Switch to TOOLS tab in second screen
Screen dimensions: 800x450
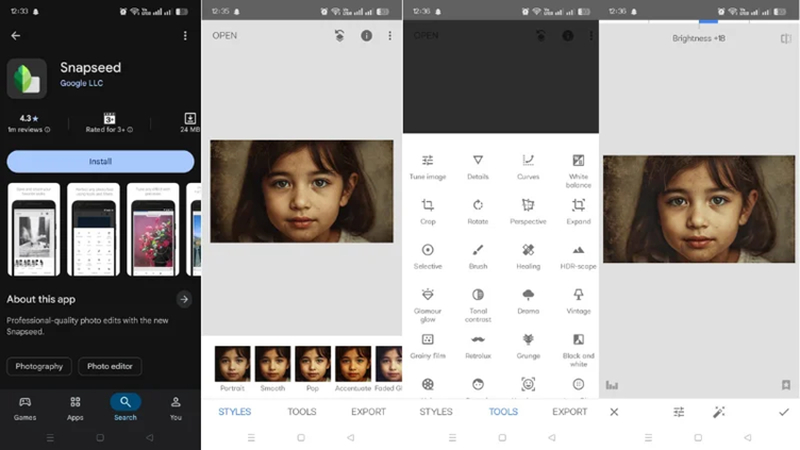coord(302,412)
